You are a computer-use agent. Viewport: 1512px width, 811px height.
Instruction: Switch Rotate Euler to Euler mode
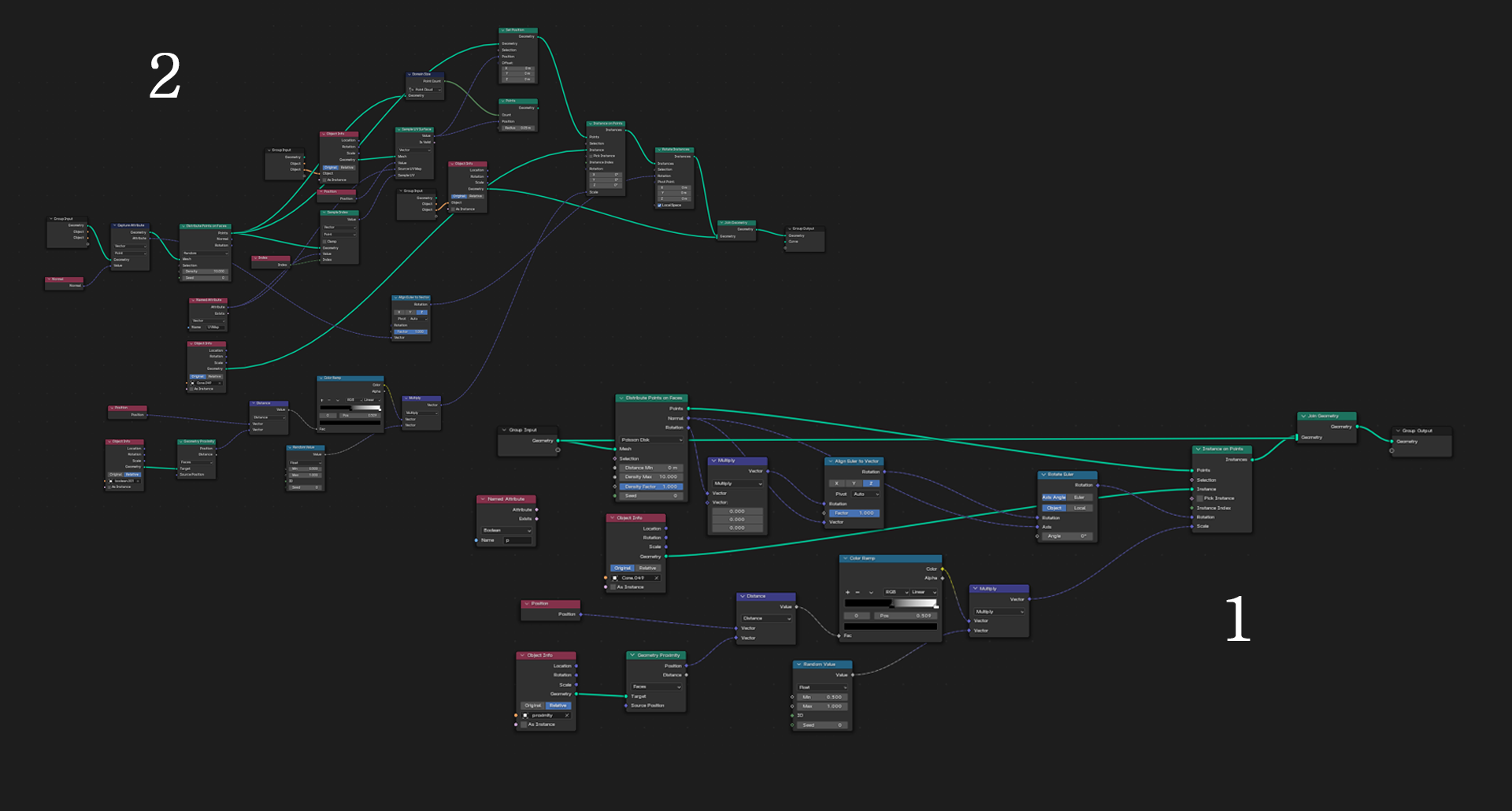(1080, 498)
